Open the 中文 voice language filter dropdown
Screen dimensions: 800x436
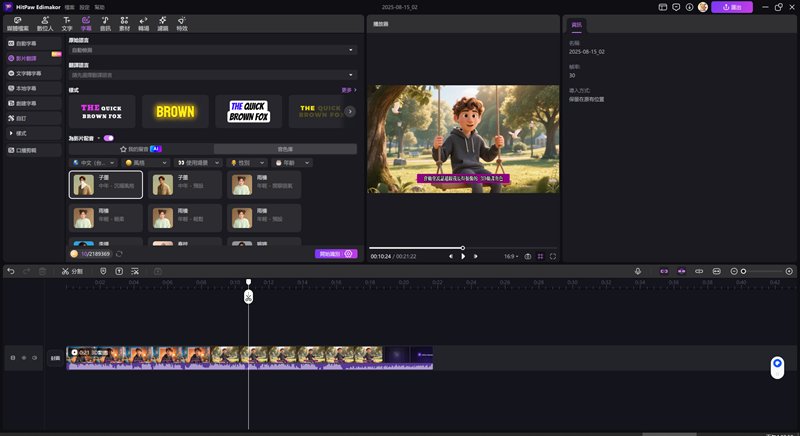tap(94, 163)
